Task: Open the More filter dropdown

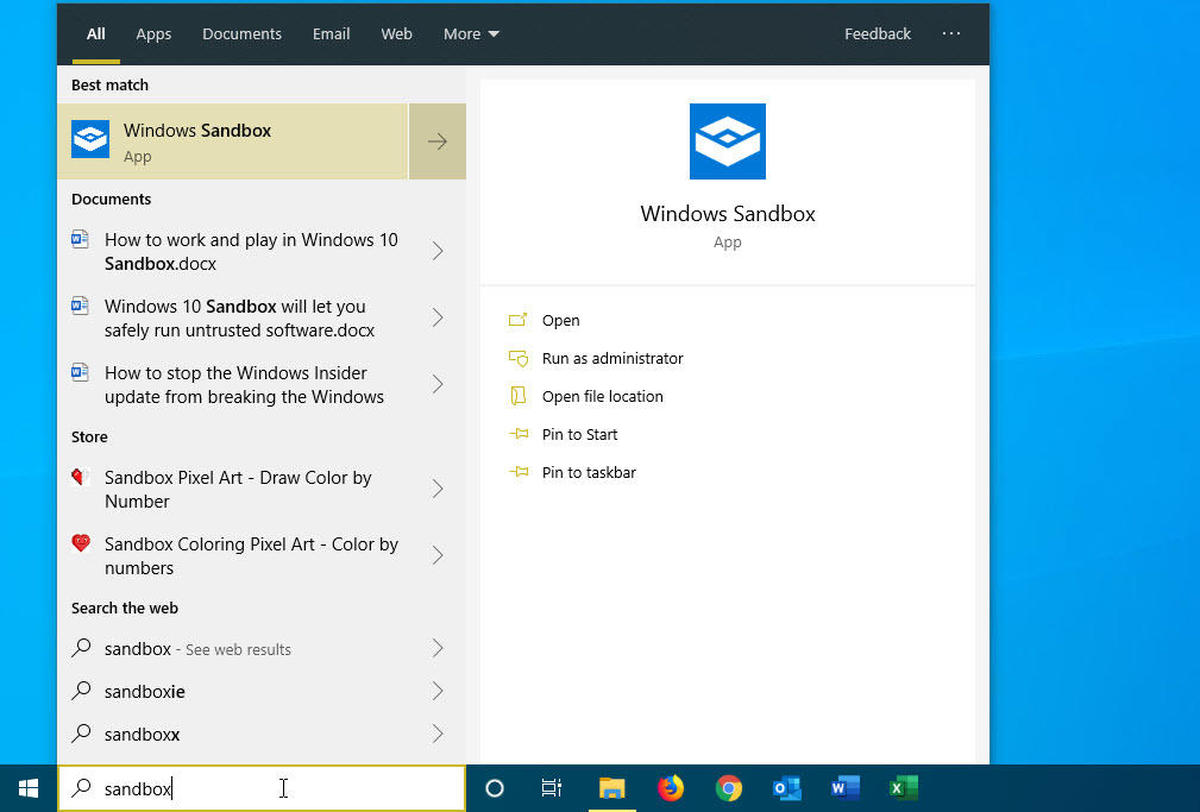Action: (x=470, y=33)
